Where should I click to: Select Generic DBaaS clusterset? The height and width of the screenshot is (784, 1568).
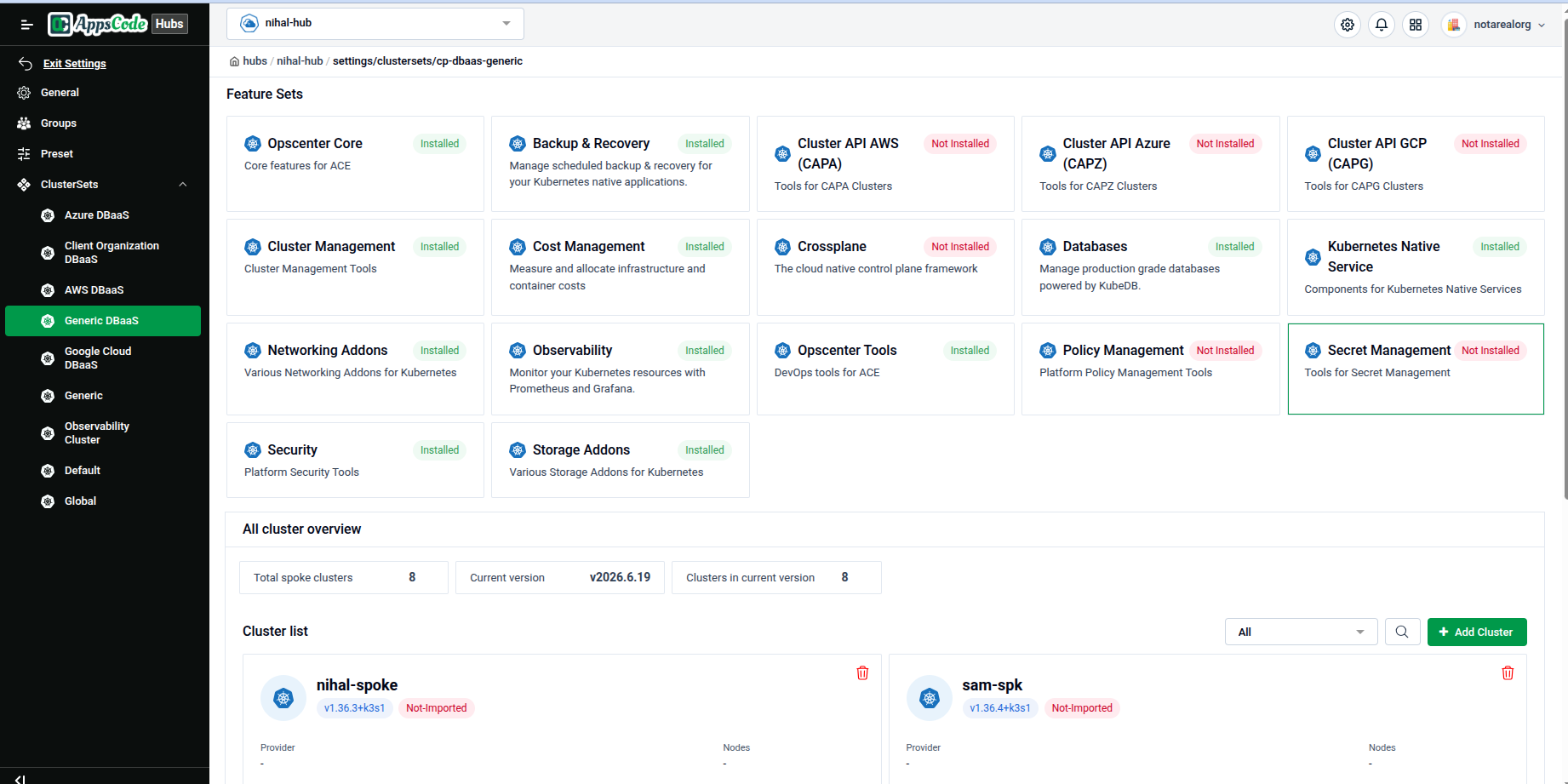click(103, 321)
